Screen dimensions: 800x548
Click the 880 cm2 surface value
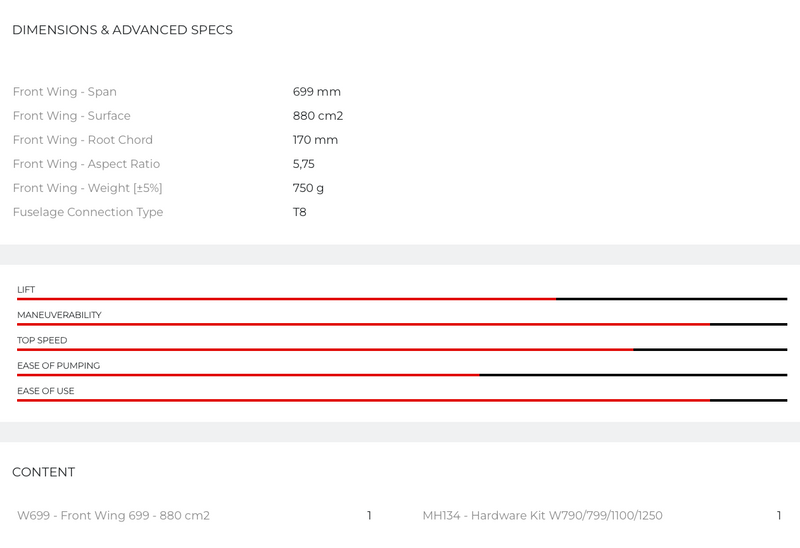pyautogui.click(x=318, y=116)
